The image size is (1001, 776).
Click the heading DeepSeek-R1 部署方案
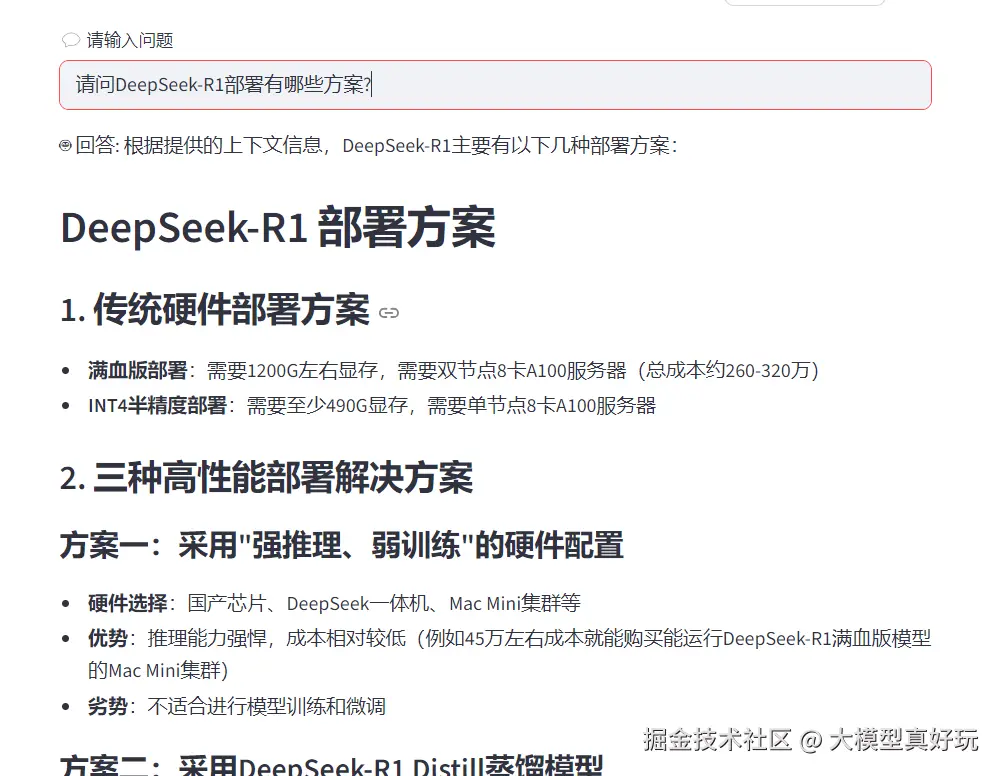tap(278, 227)
